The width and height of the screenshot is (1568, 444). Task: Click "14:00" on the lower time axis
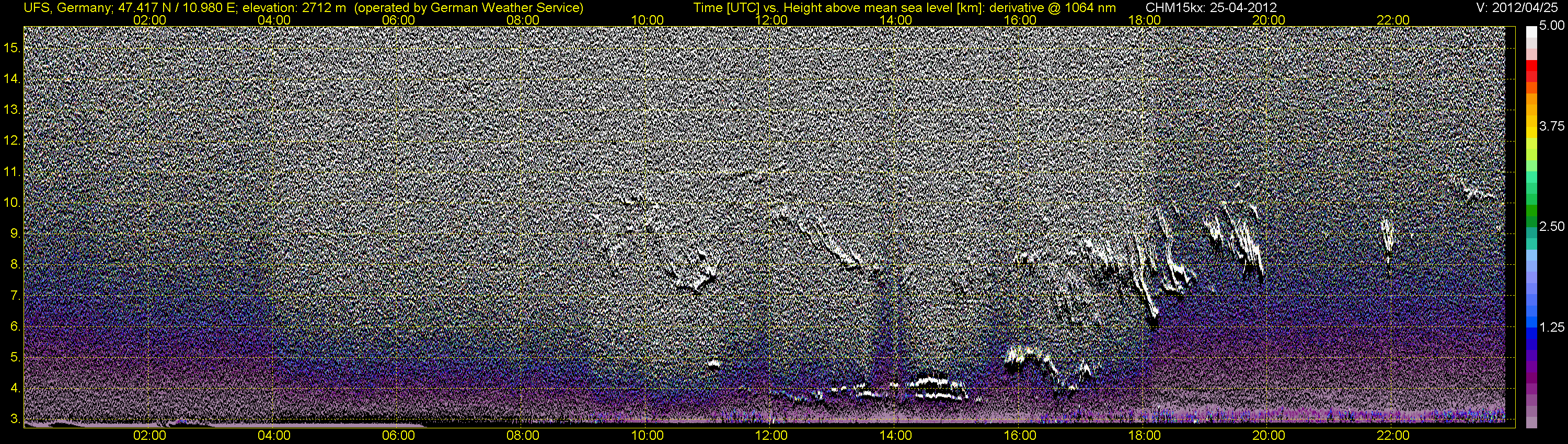[x=896, y=436]
